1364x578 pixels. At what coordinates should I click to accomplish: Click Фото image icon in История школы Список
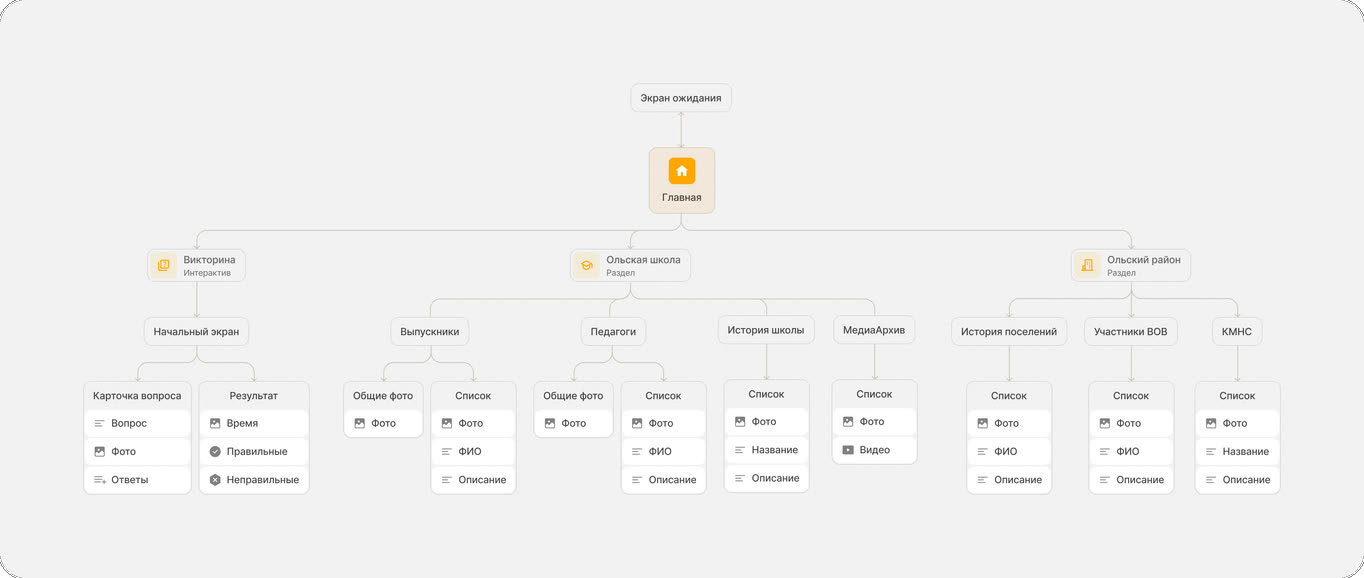pyautogui.click(x=740, y=422)
